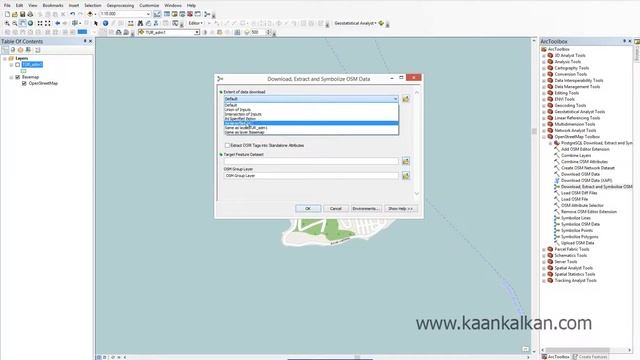Select the Zoom Out tool

click(15, 23)
